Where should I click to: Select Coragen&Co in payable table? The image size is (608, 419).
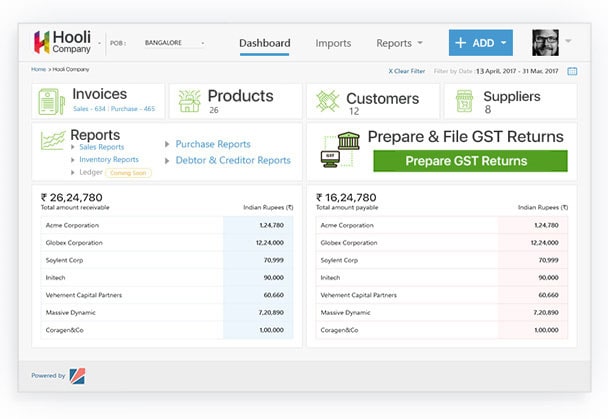click(x=442, y=330)
